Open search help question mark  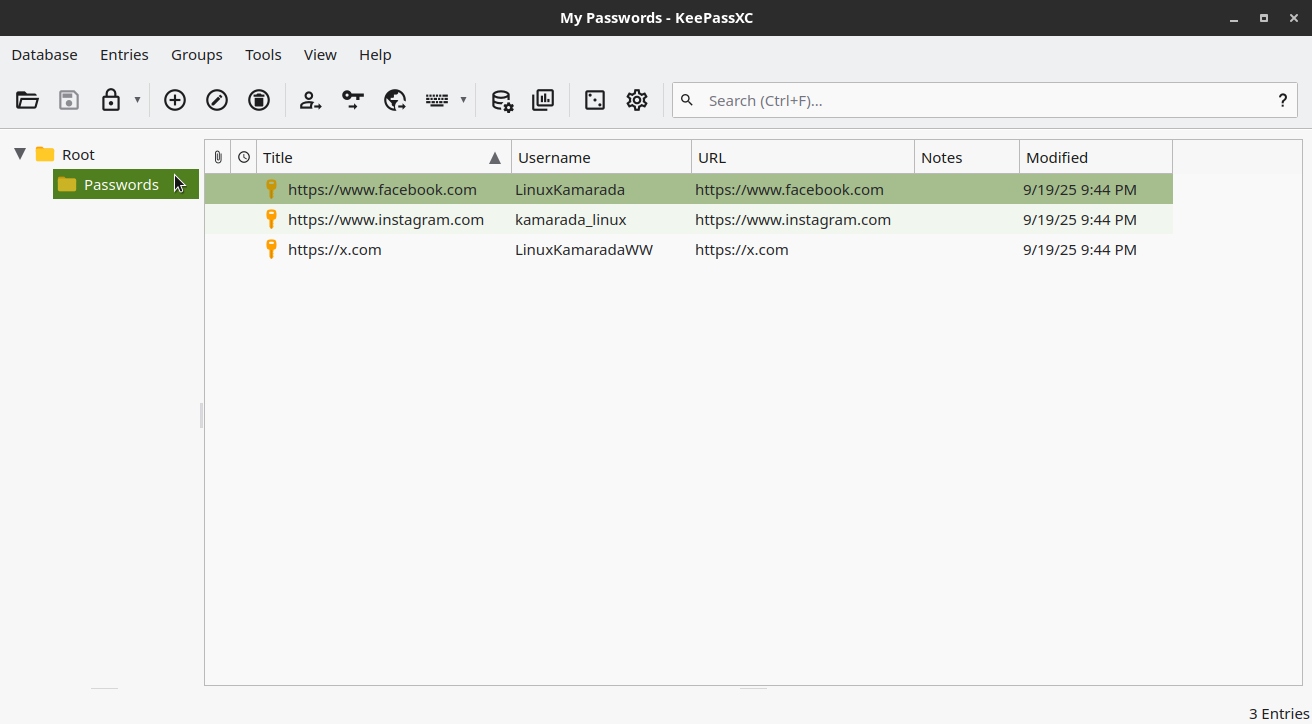pos(1282,100)
